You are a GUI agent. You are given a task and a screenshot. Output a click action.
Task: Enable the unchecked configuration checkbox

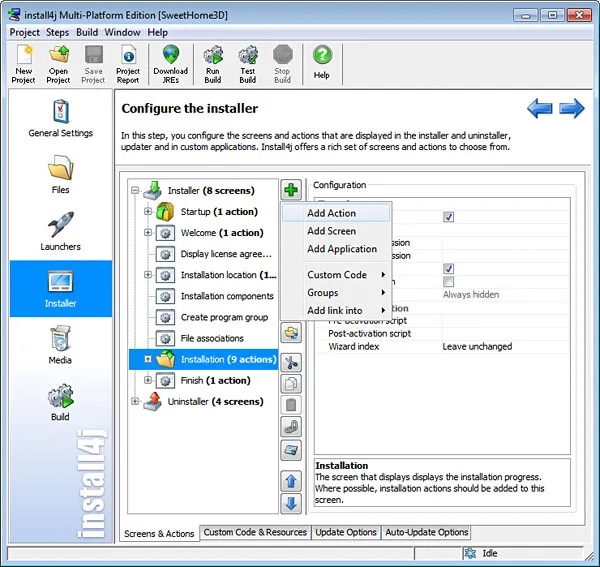click(448, 282)
